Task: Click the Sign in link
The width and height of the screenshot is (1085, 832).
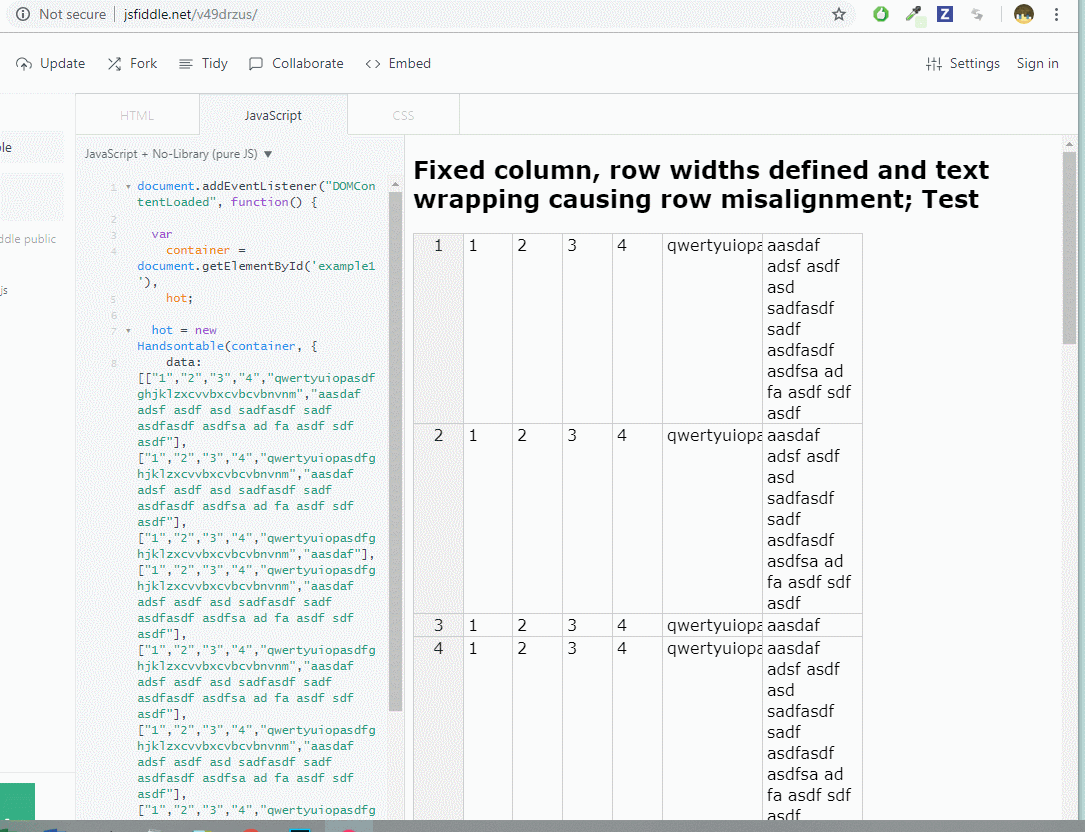Action: 1037,63
